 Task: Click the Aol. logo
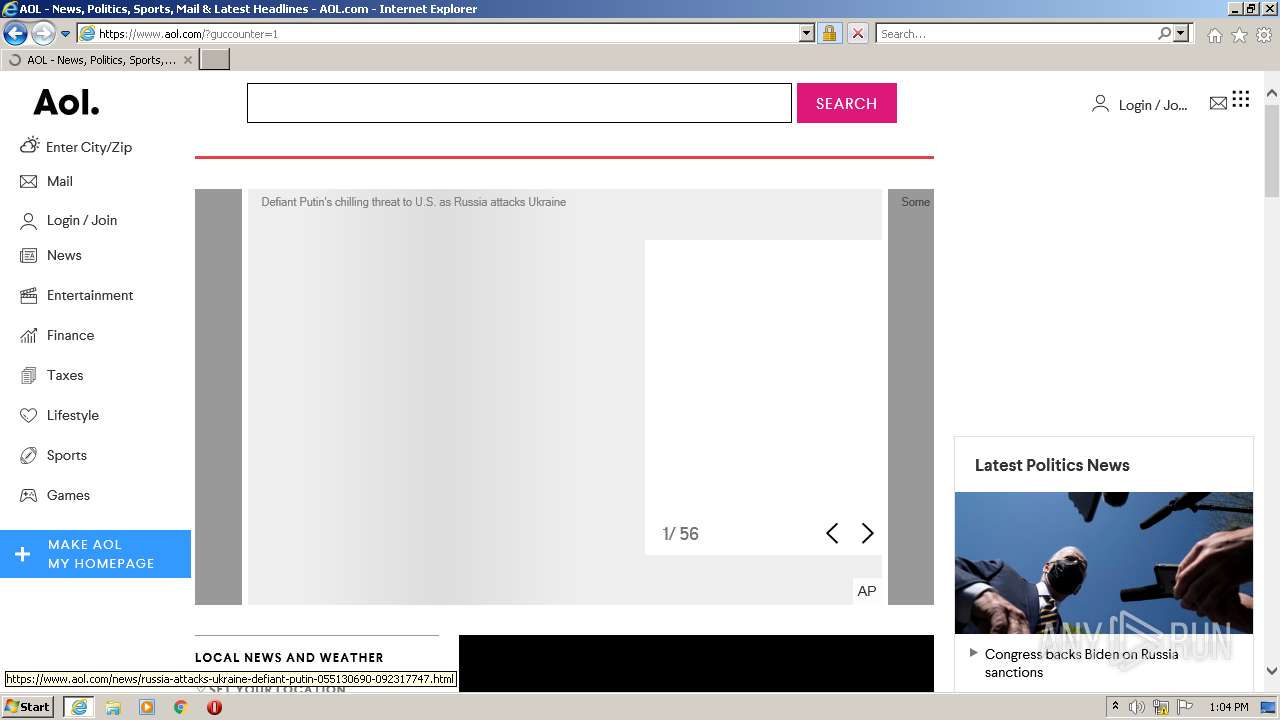[x=66, y=103]
